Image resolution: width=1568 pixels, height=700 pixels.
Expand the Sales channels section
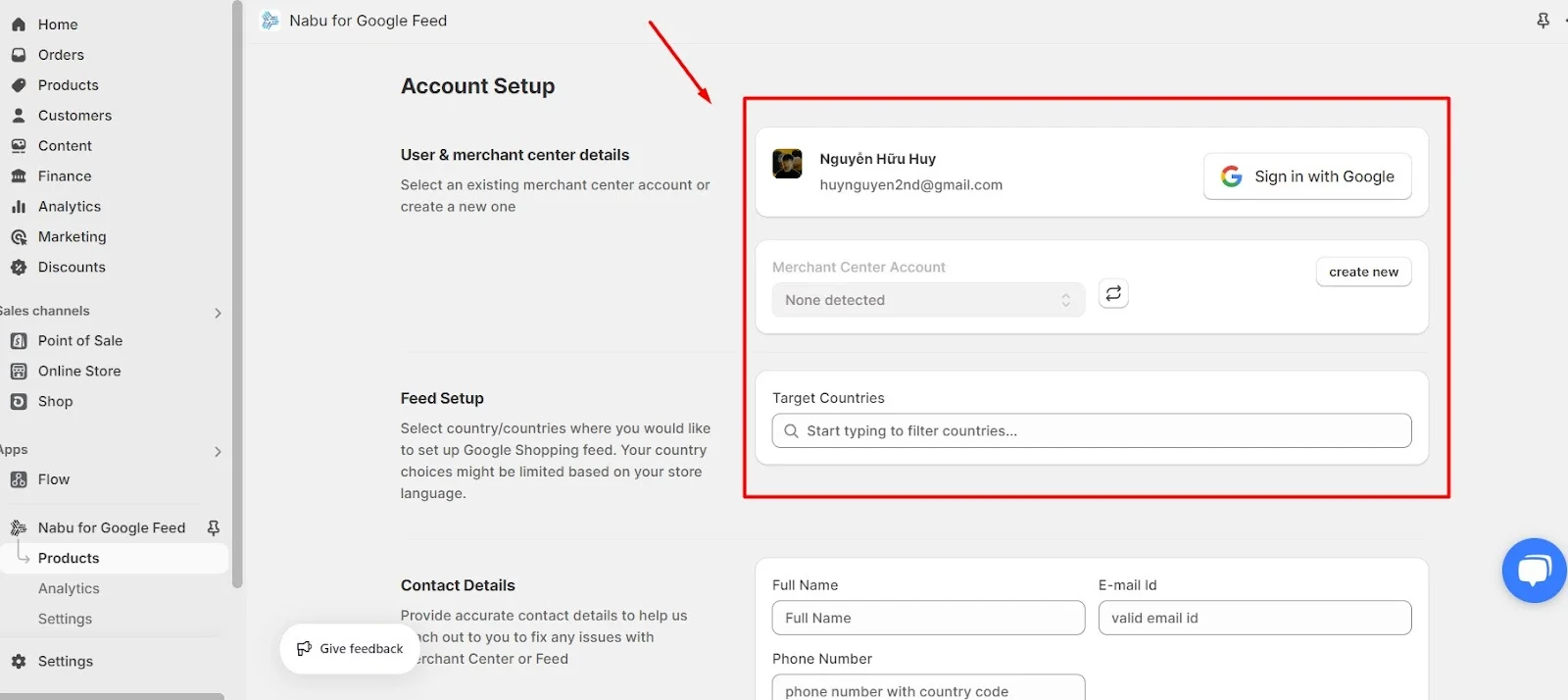click(218, 313)
